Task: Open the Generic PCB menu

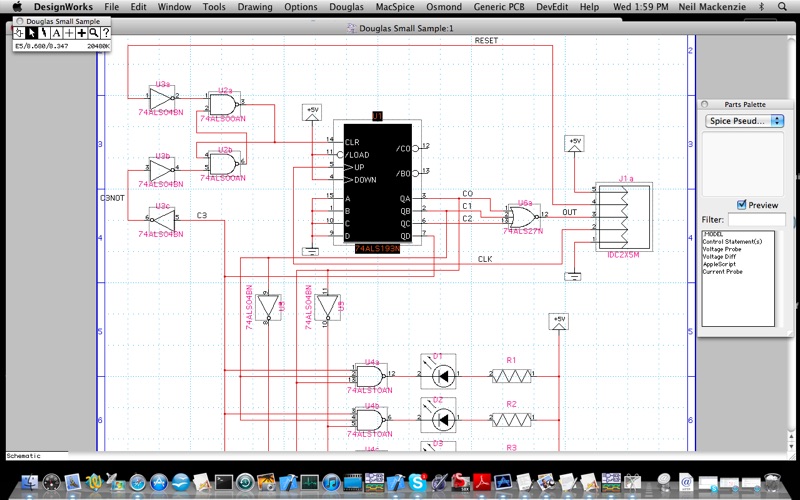Action: click(499, 7)
